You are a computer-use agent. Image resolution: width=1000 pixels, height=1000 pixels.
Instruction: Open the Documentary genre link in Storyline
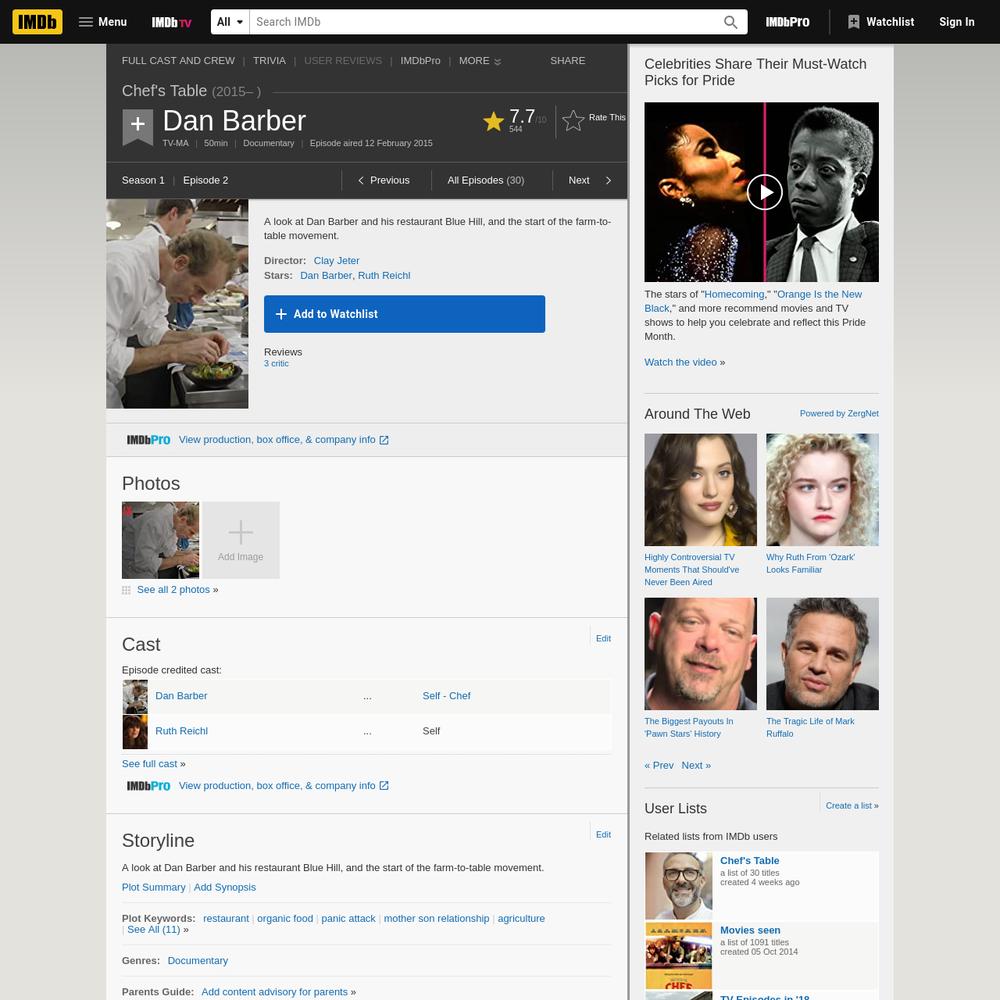[198, 960]
